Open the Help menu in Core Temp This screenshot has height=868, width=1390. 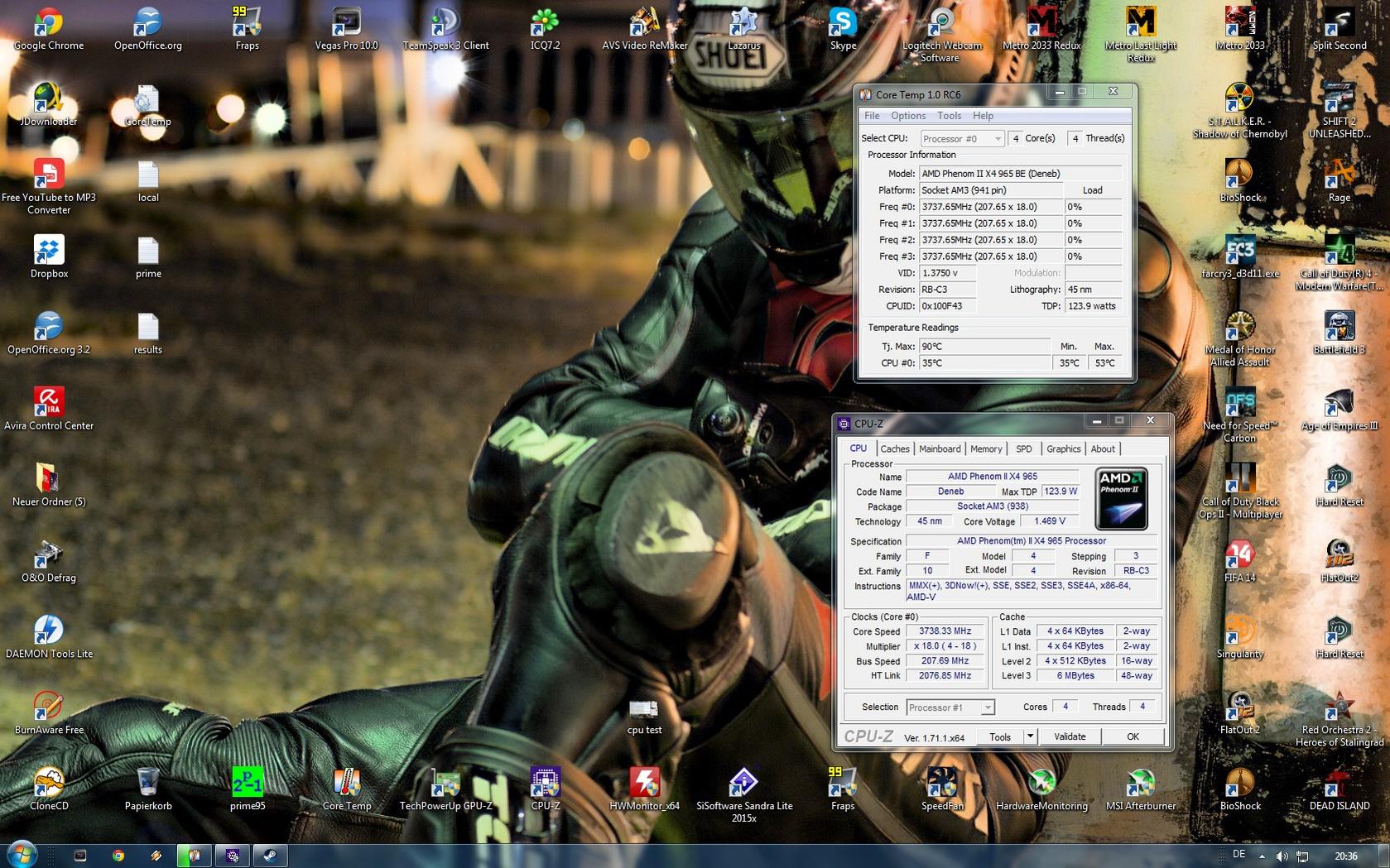coord(983,116)
